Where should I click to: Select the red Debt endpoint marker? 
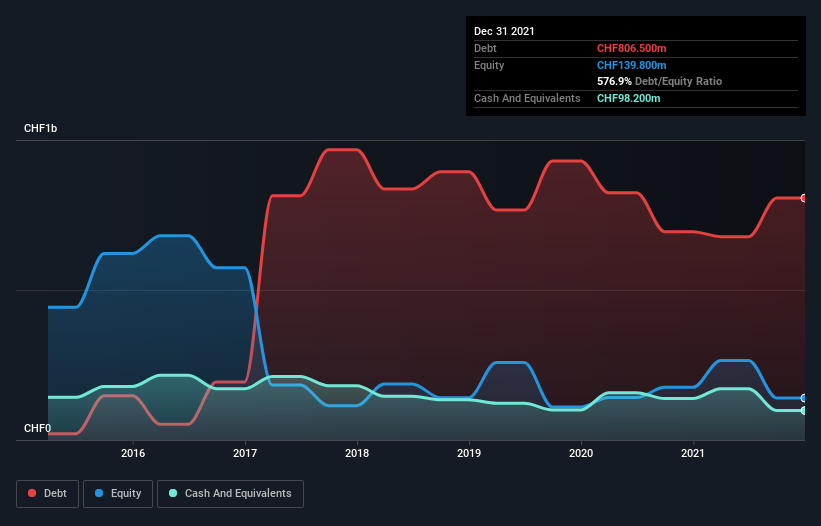(804, 198)
